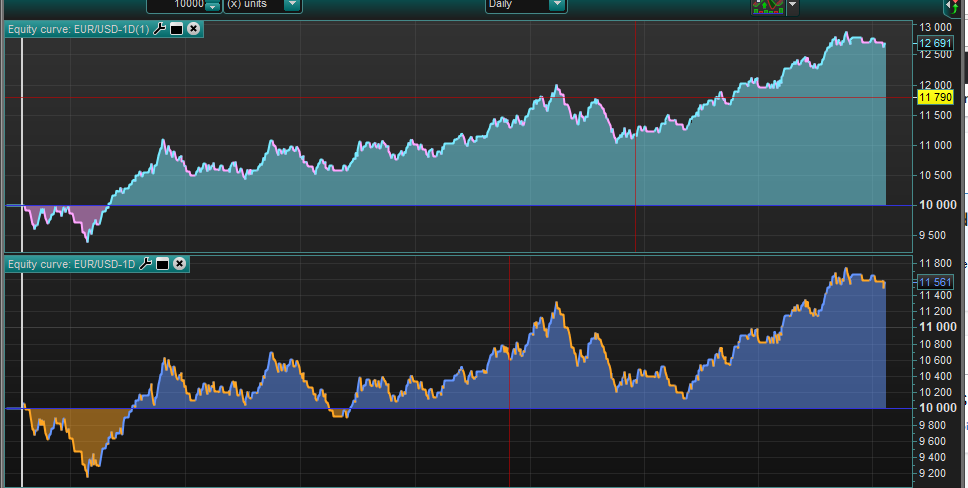
Task: Click the 11 561 equity label in lower chart
Action: 935,283
